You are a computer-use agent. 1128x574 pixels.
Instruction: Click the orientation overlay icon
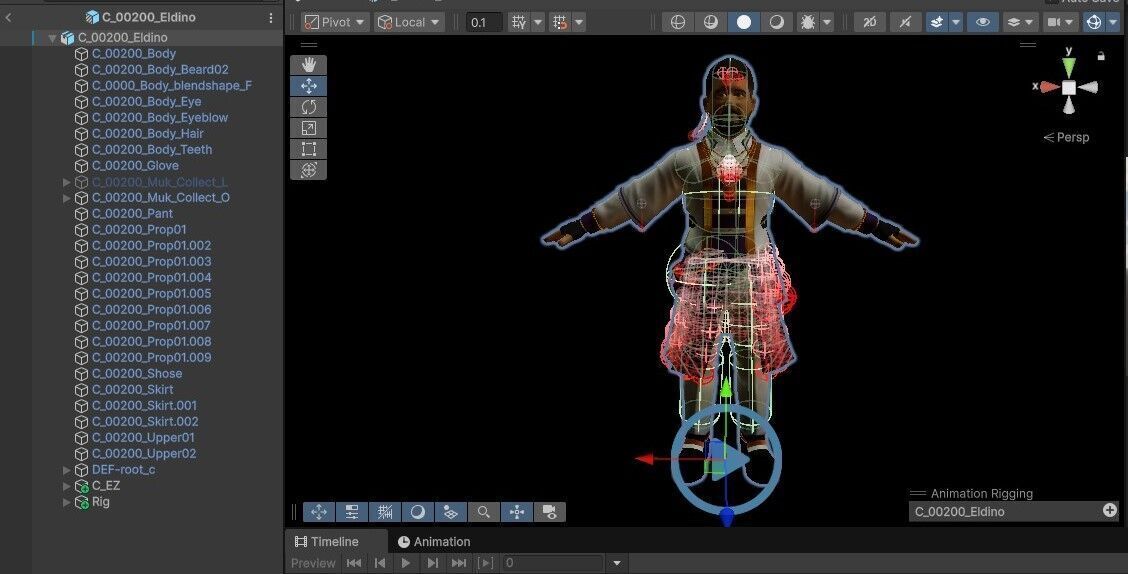coord(517,512)
